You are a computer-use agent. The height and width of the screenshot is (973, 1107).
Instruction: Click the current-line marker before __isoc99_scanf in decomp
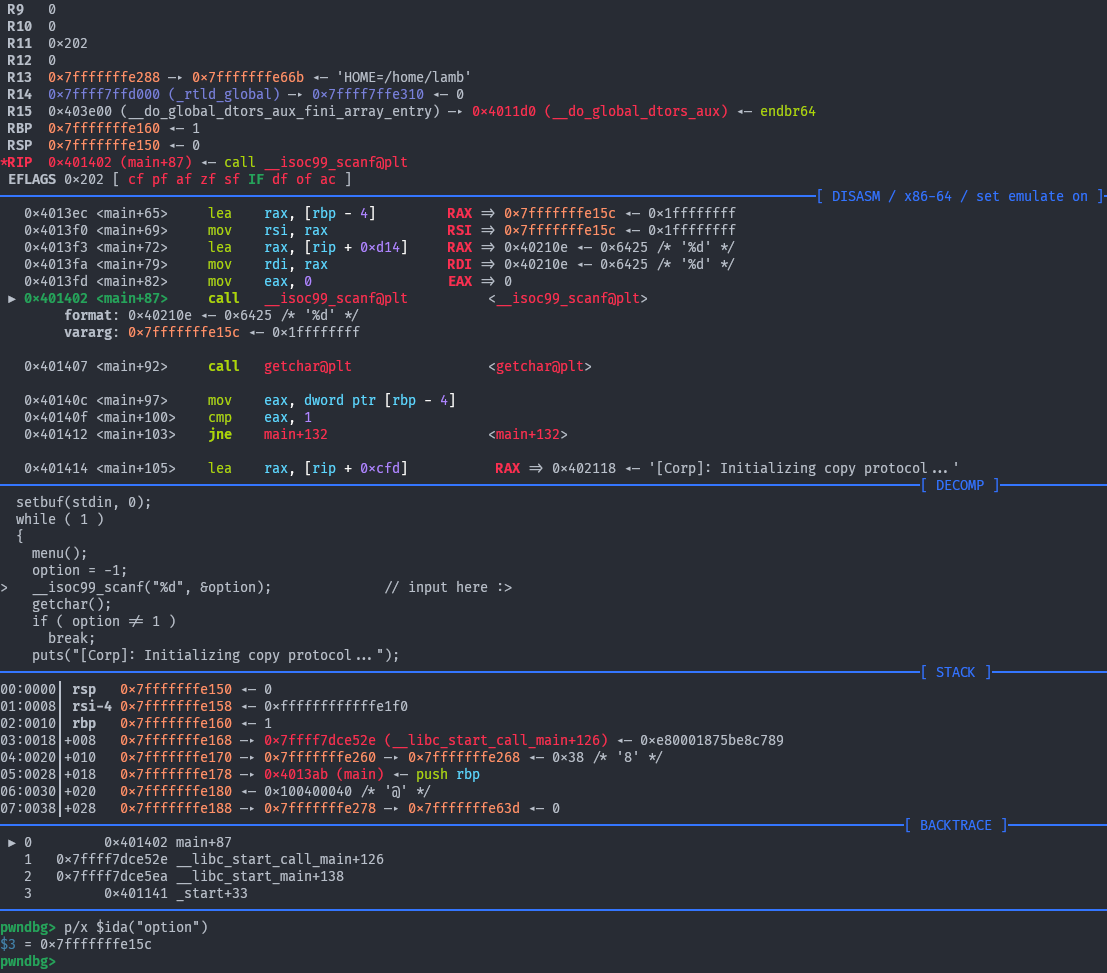6,588
